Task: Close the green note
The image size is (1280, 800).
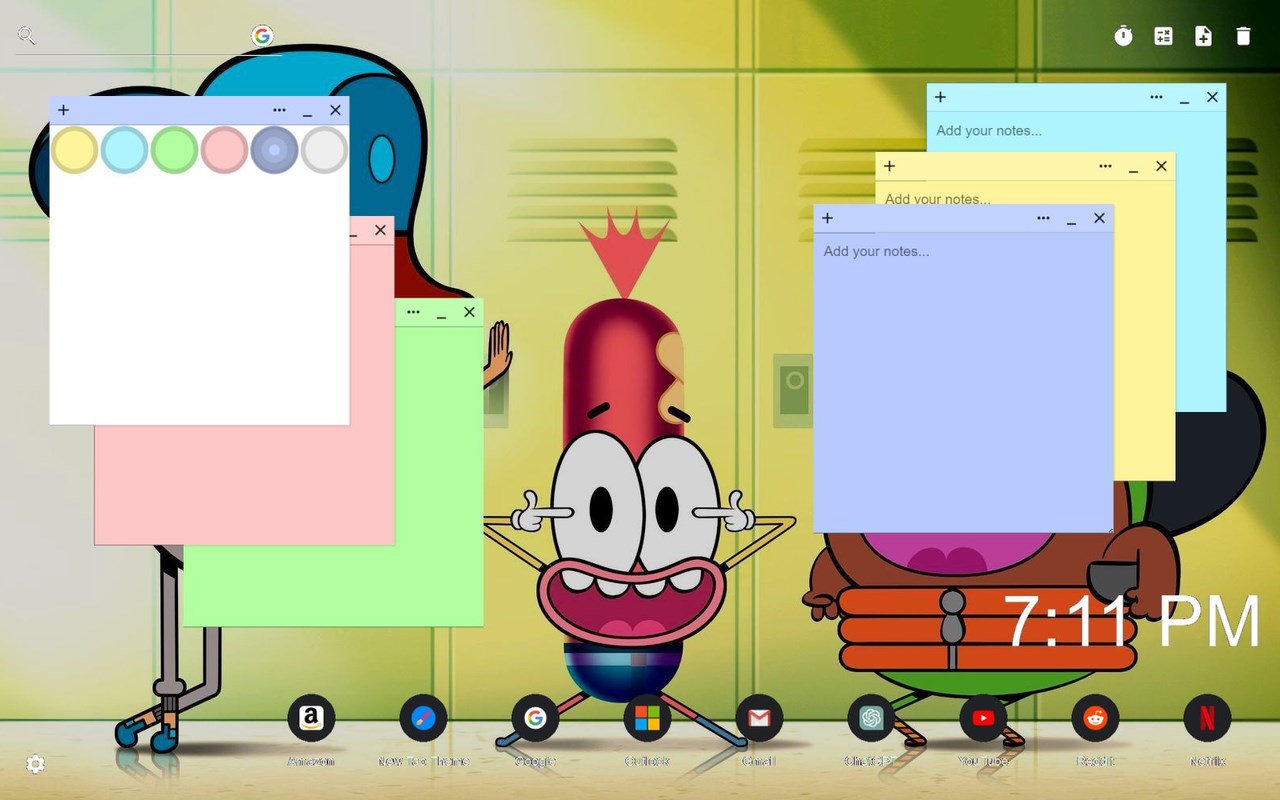Action: [x=469, y=312]
